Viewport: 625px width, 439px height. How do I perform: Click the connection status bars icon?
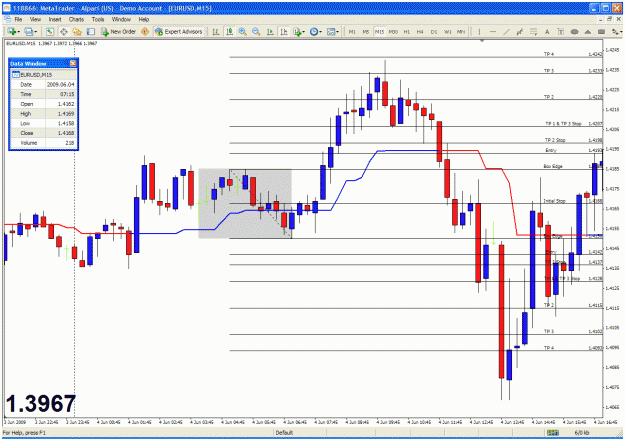click(x=552, y=433)
